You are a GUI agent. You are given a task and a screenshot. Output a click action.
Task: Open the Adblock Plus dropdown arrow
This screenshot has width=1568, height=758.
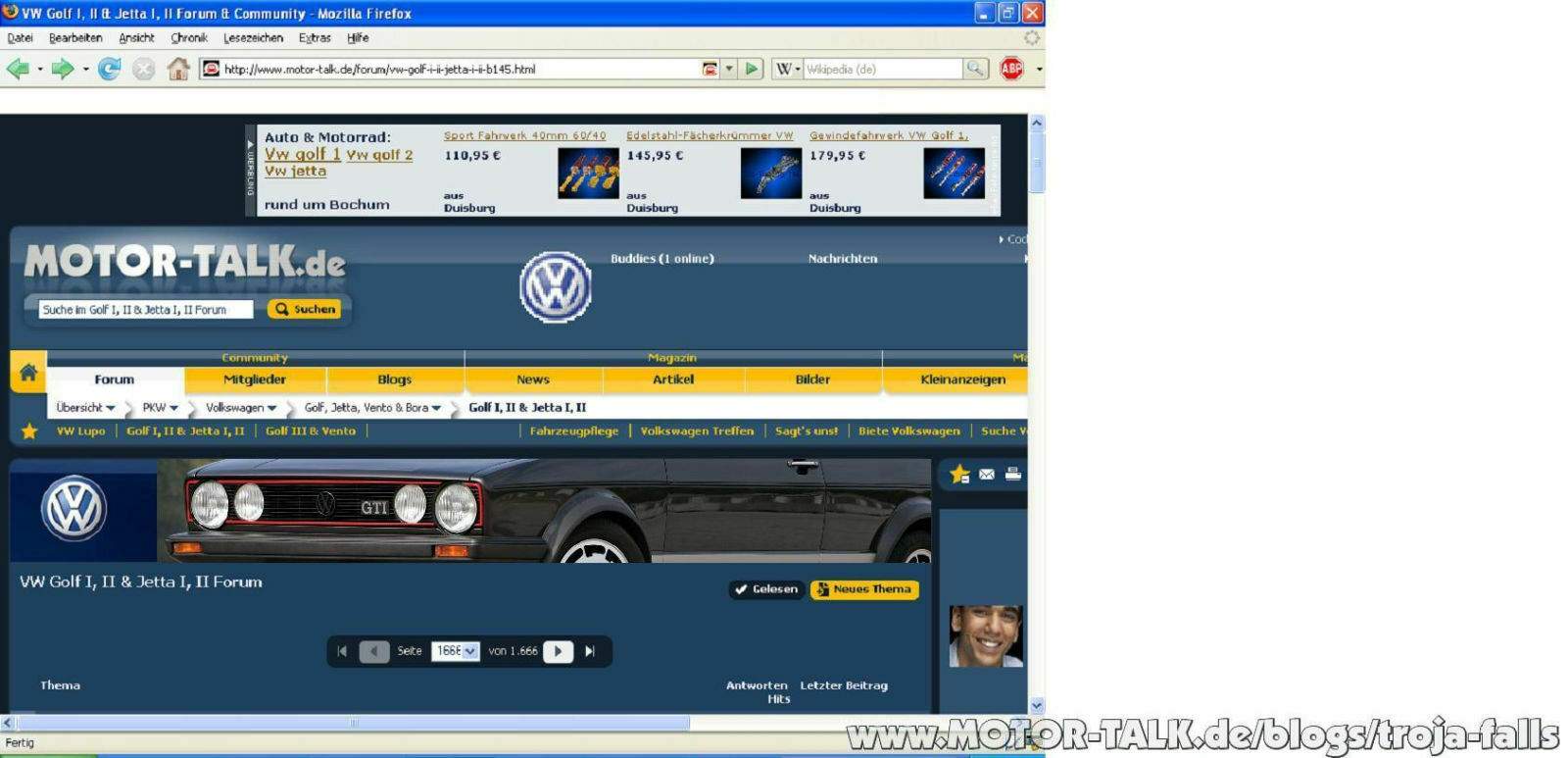(1039, 70)
